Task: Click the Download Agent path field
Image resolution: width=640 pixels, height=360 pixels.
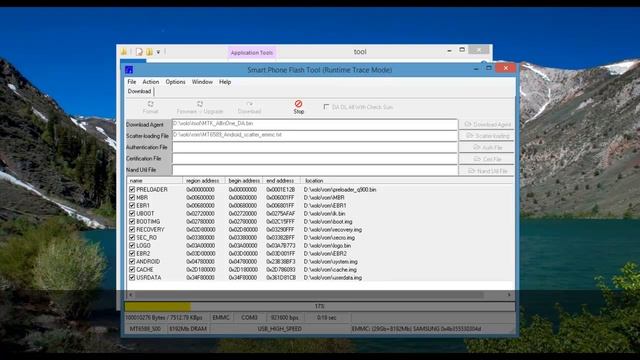Action: click(315, 124)
